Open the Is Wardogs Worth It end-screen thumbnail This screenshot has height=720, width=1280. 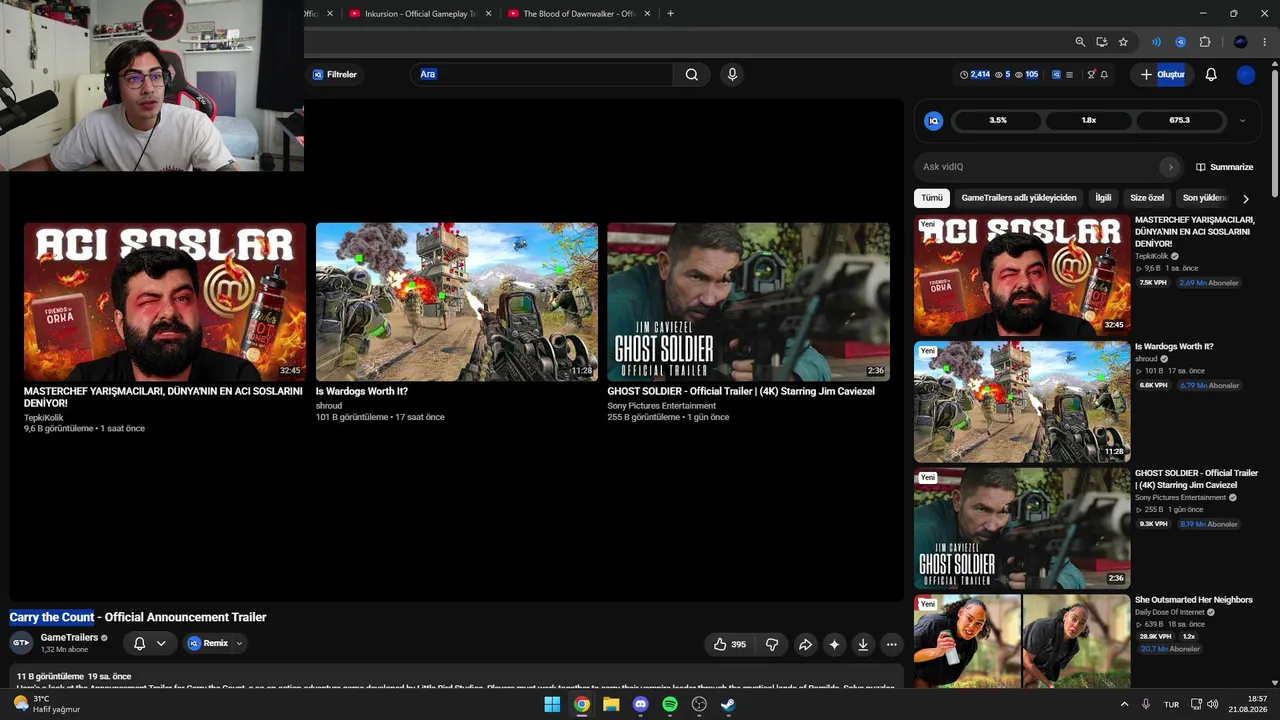click(457, 301)
